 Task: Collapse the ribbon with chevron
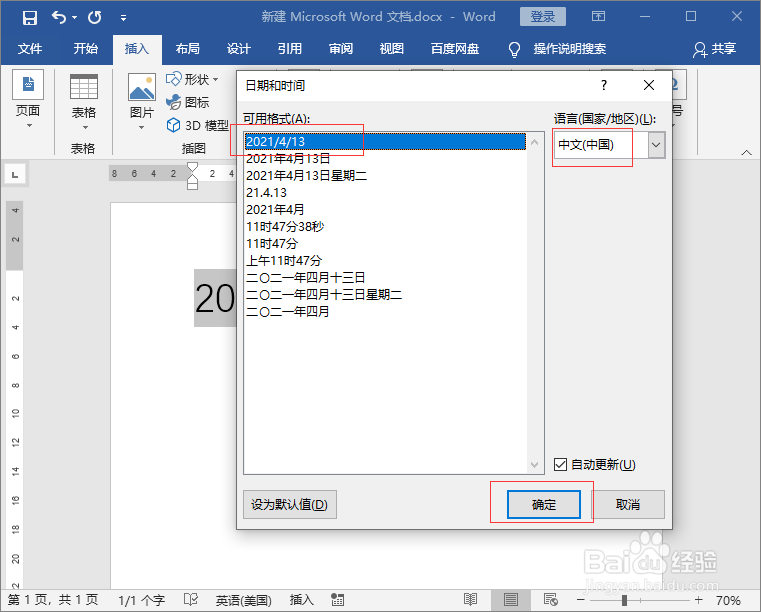(x=746, y=152)
